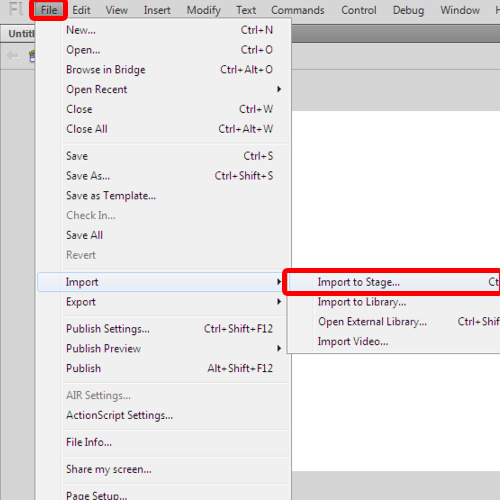Select Page Setup... entry
The width and height of the screenshot is (500, 500).
[163, 494]
